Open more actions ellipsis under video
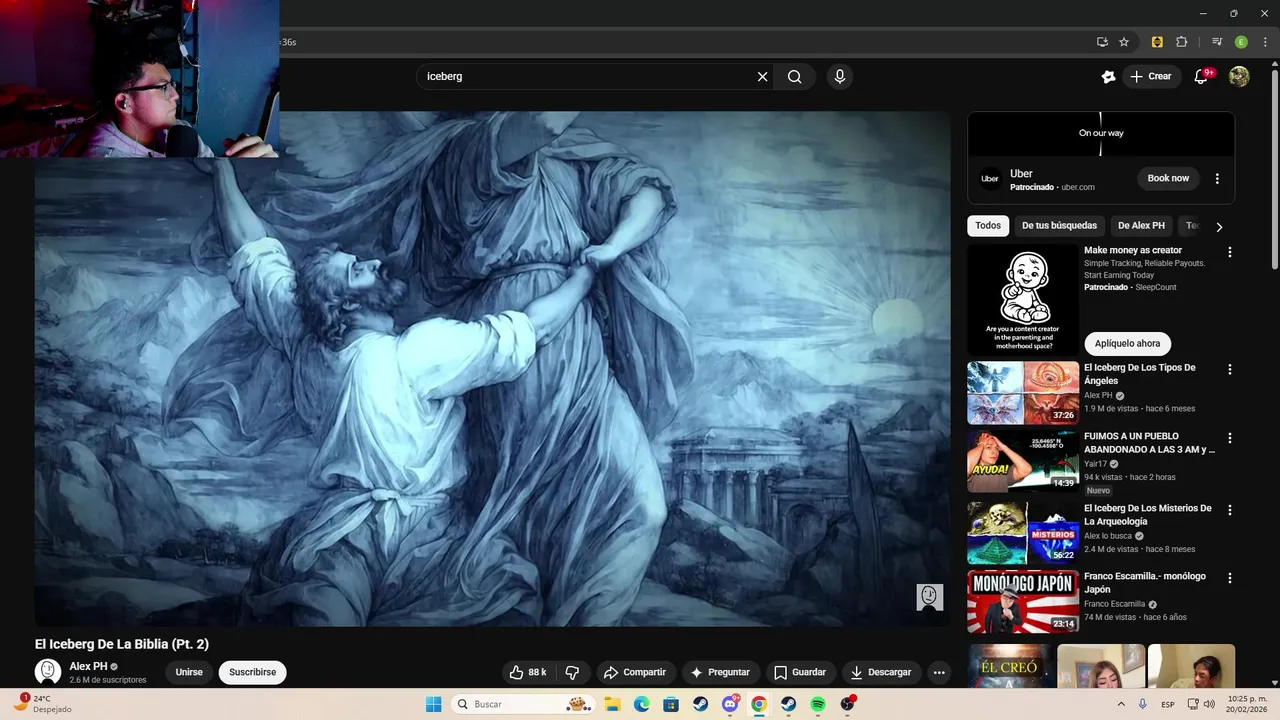Viewport: 1280px width, 720px height. 939,672
